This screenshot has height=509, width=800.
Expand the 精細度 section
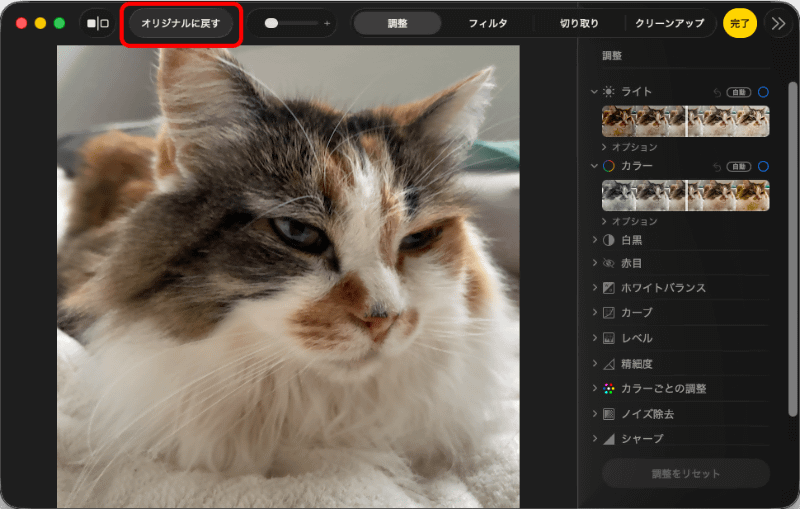click(x=594, y=363)
